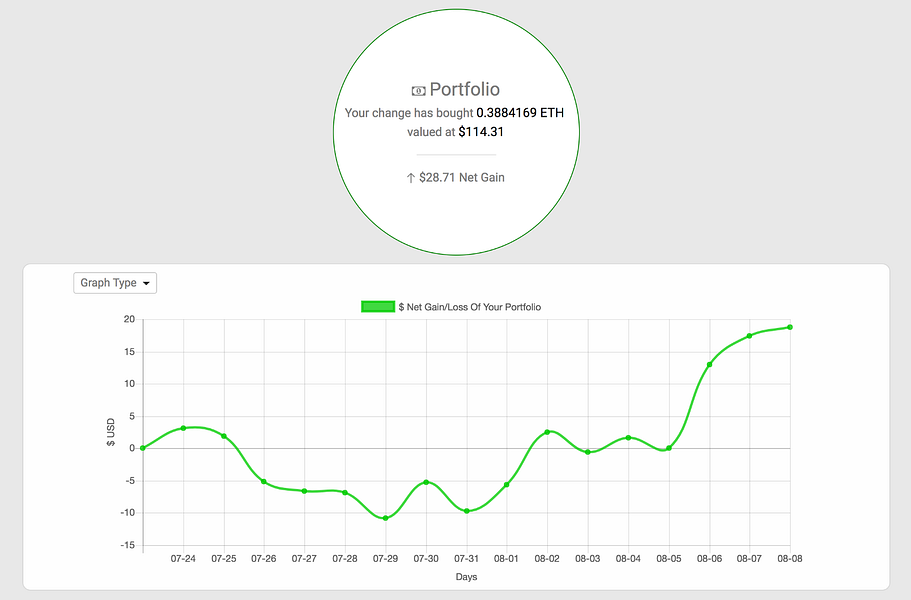Open the Graph Type dropdown

115,283
